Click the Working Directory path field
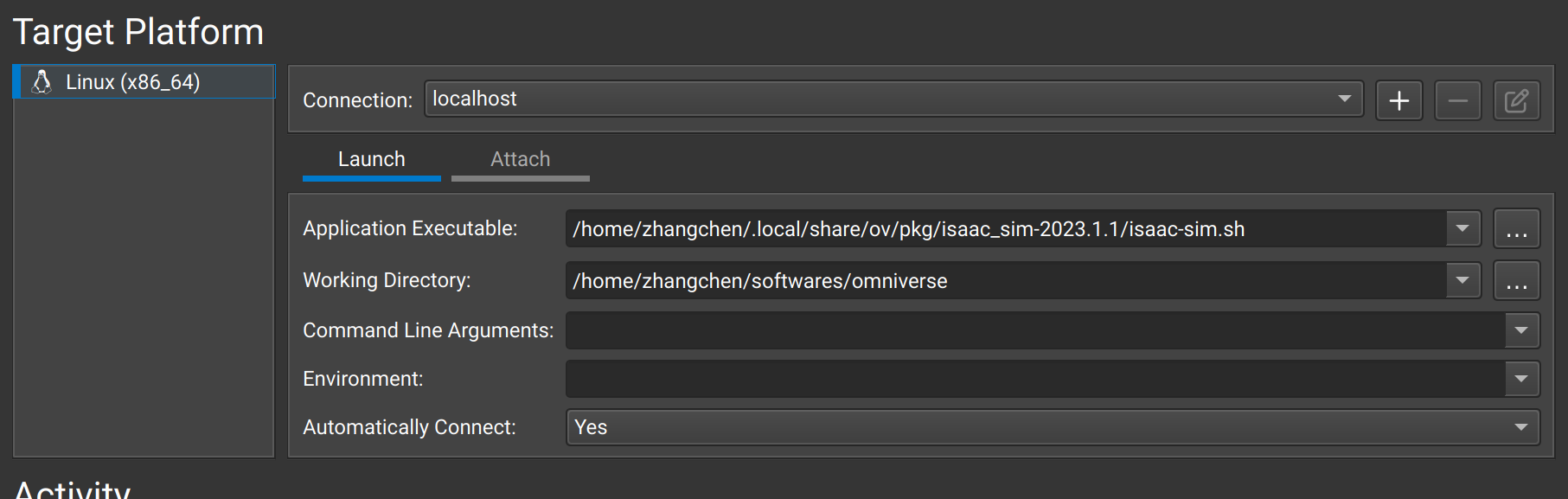The image size is (1568, 499). [x=1003, y=281]
